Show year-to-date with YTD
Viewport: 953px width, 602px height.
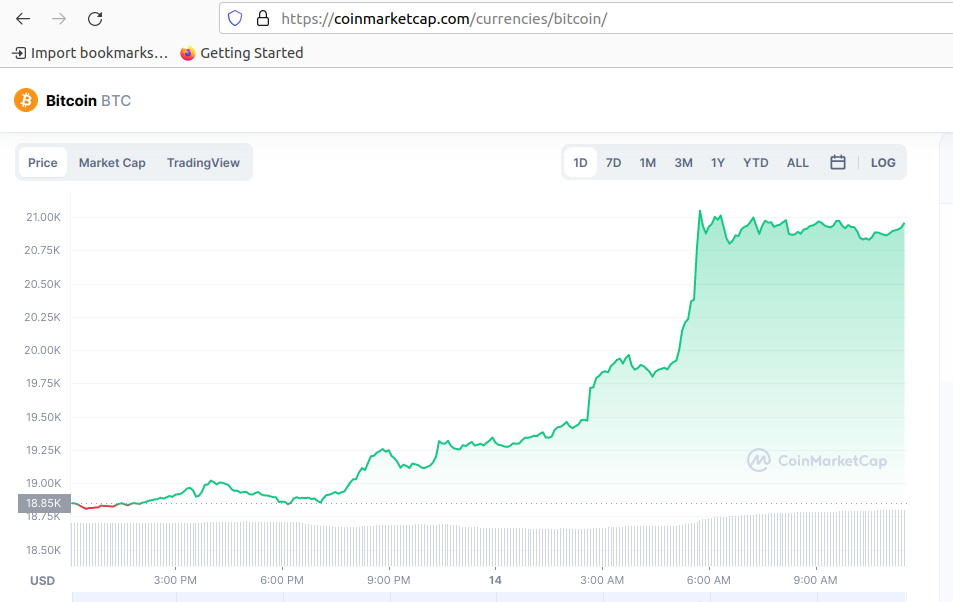755,162
